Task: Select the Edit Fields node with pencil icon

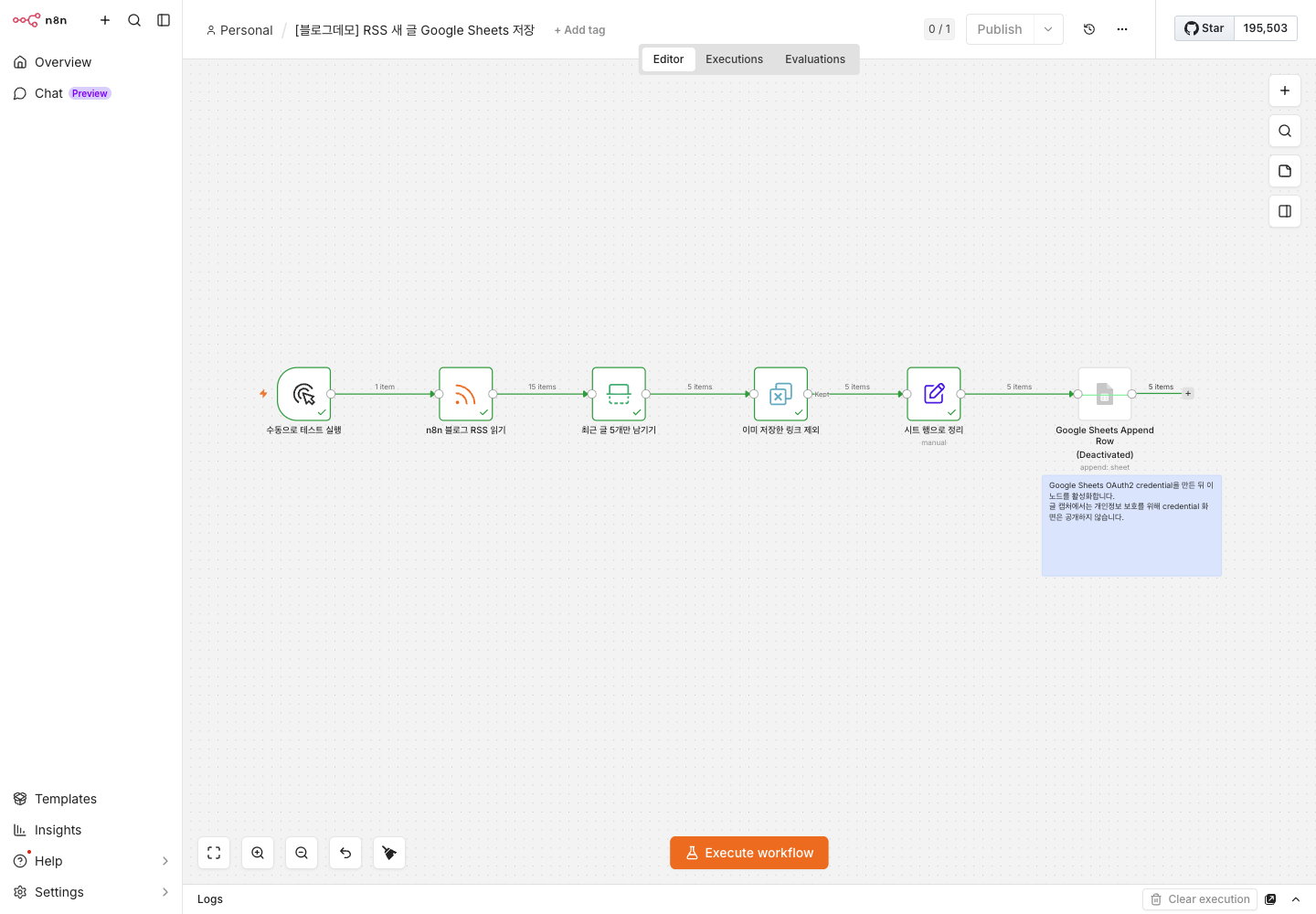Action: click(x=934, y=394)
